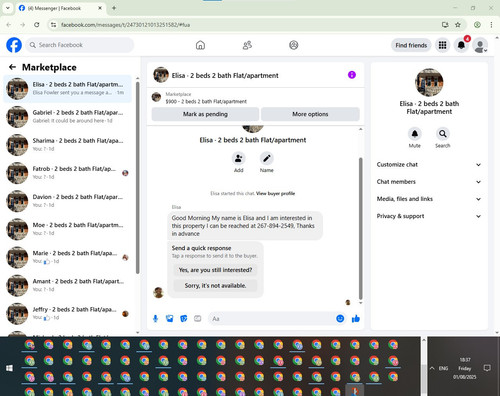Choose the GIF icon in composer
Viewport: 500px width, 396px height.
[x=198, y=319]
